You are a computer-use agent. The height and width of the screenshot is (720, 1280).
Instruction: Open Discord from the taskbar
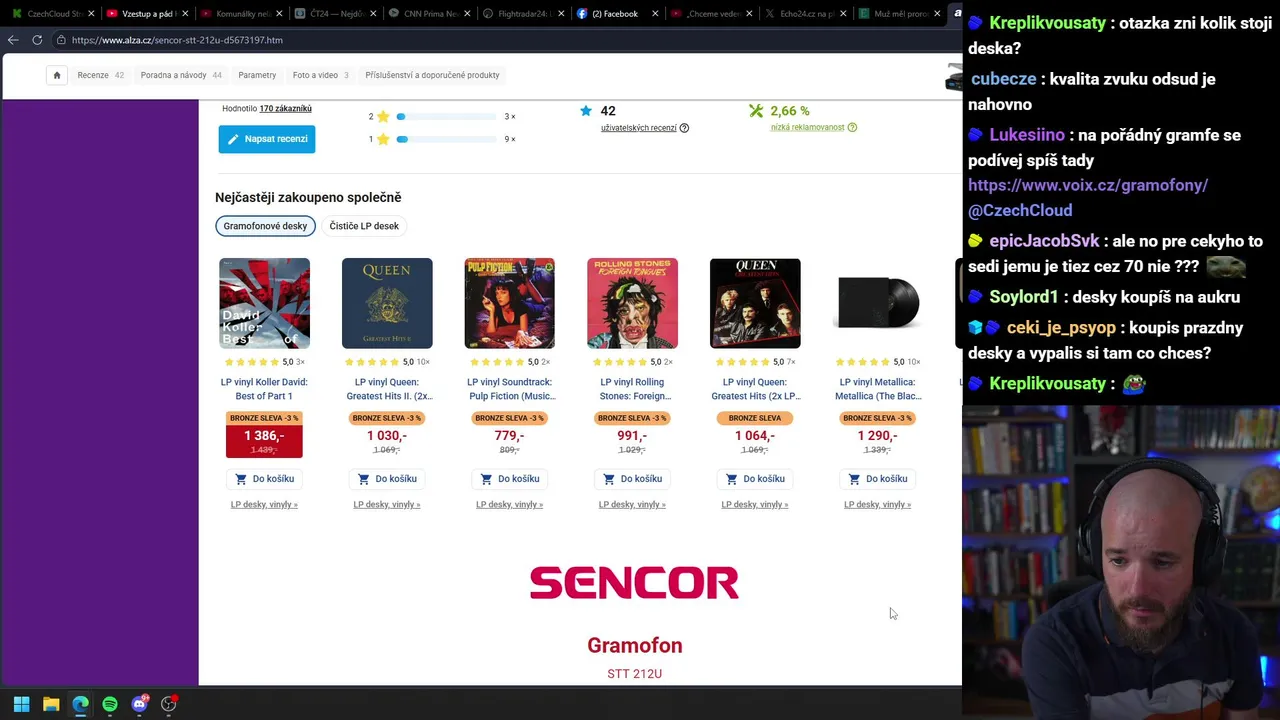point(140,704)
